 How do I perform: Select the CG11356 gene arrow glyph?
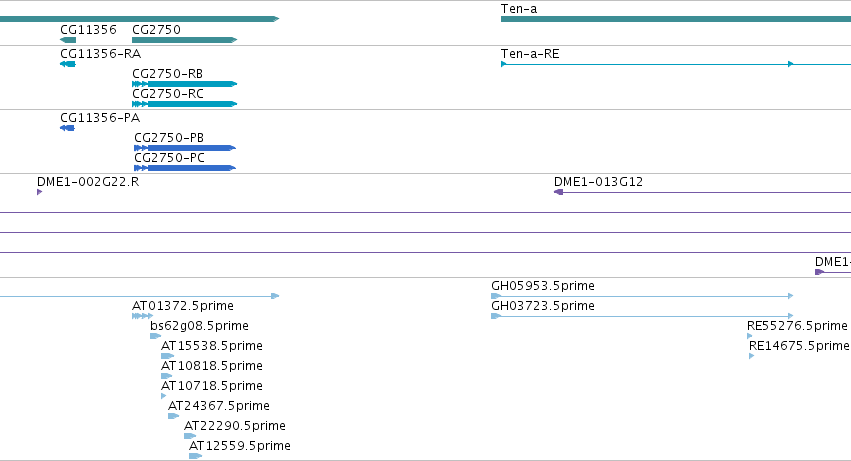click(x=68, y=40)
